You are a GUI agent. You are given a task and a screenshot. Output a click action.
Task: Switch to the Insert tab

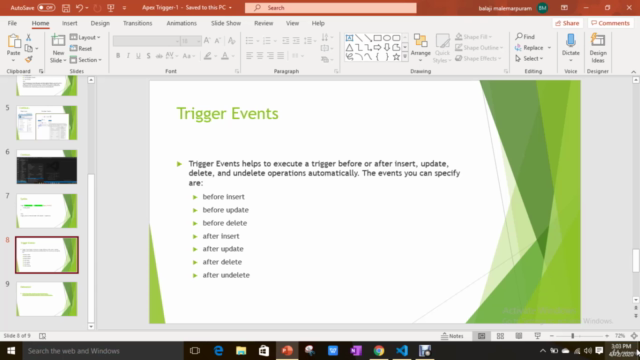pyautogui.click(x=70, y=23)
